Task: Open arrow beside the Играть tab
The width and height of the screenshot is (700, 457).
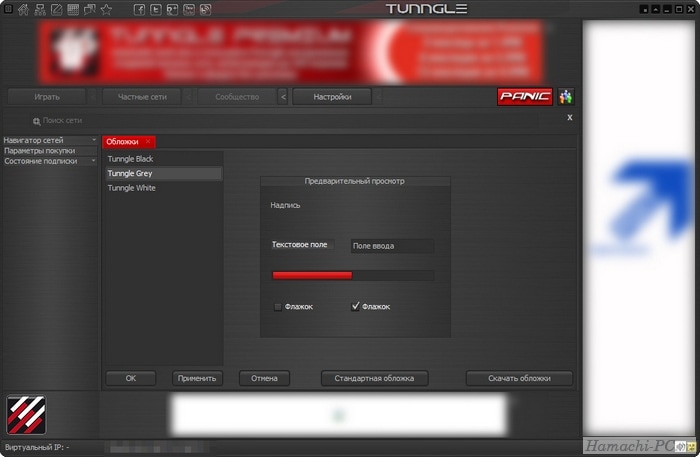Action: point(93,96)
